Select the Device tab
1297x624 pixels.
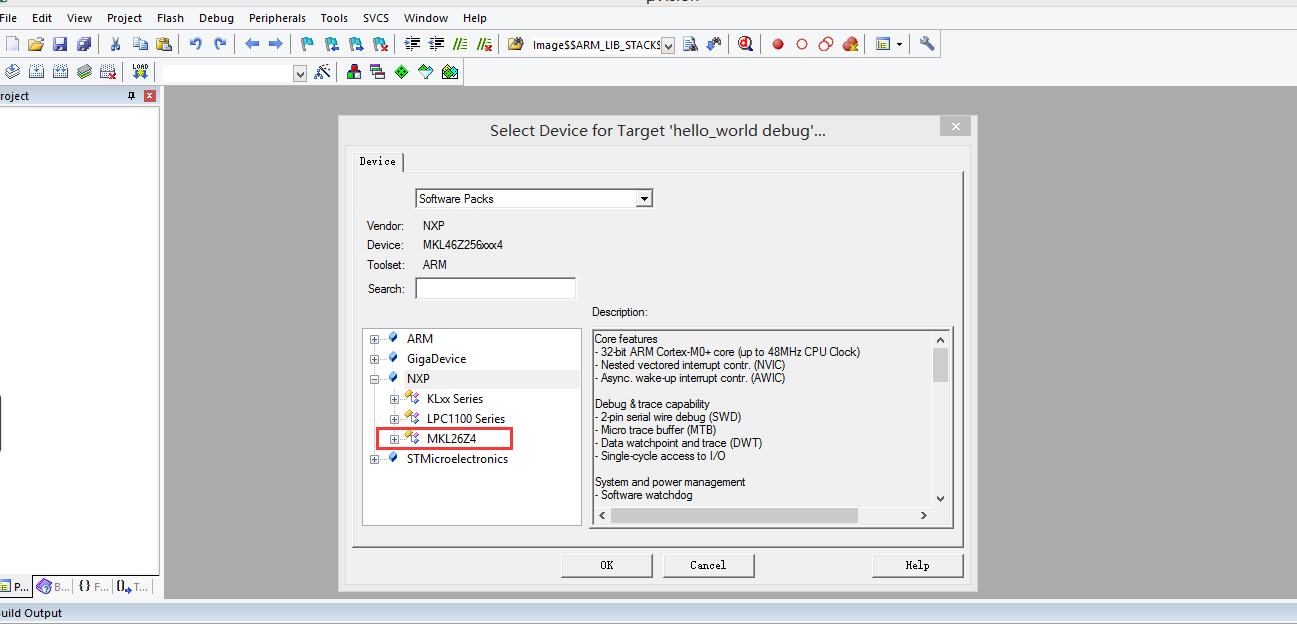(378, 161)
